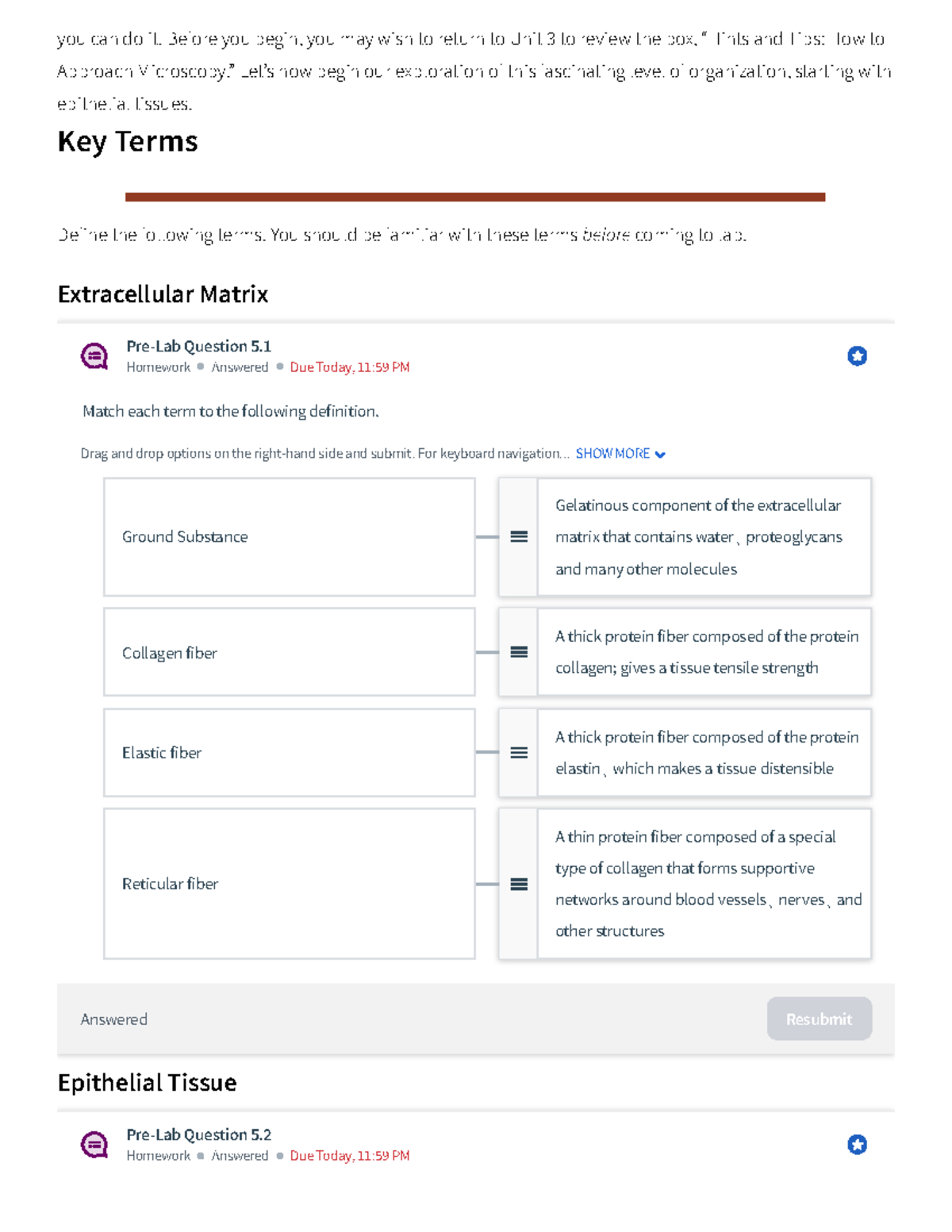The height and width of the screenshot is (1232, 952).
Task: Click the Pre-Lab Question 5.2 discussion icon
Action: click(94, 1145)
